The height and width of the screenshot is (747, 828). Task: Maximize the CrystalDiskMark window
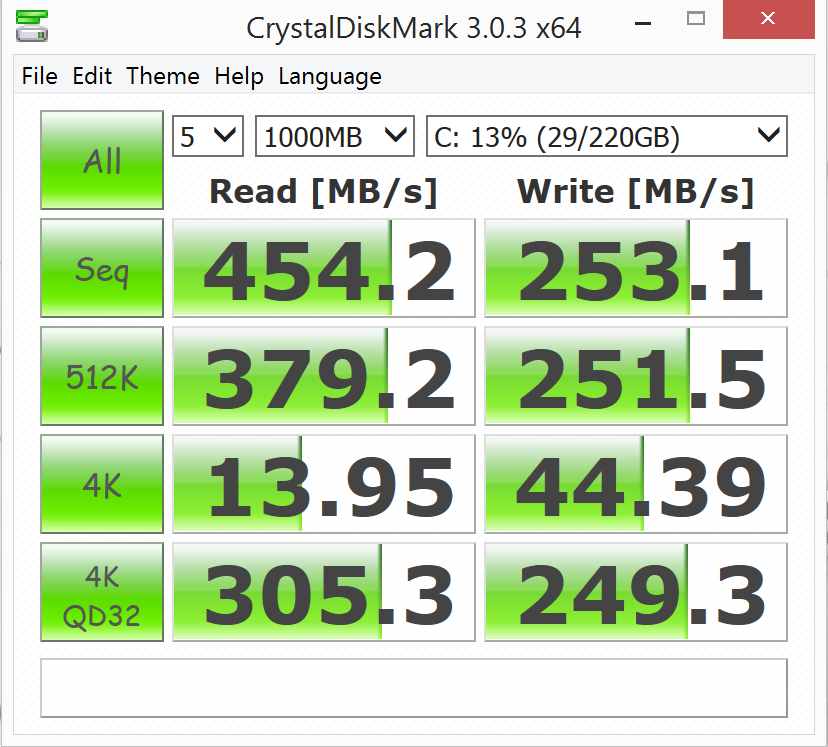[696, 20]
